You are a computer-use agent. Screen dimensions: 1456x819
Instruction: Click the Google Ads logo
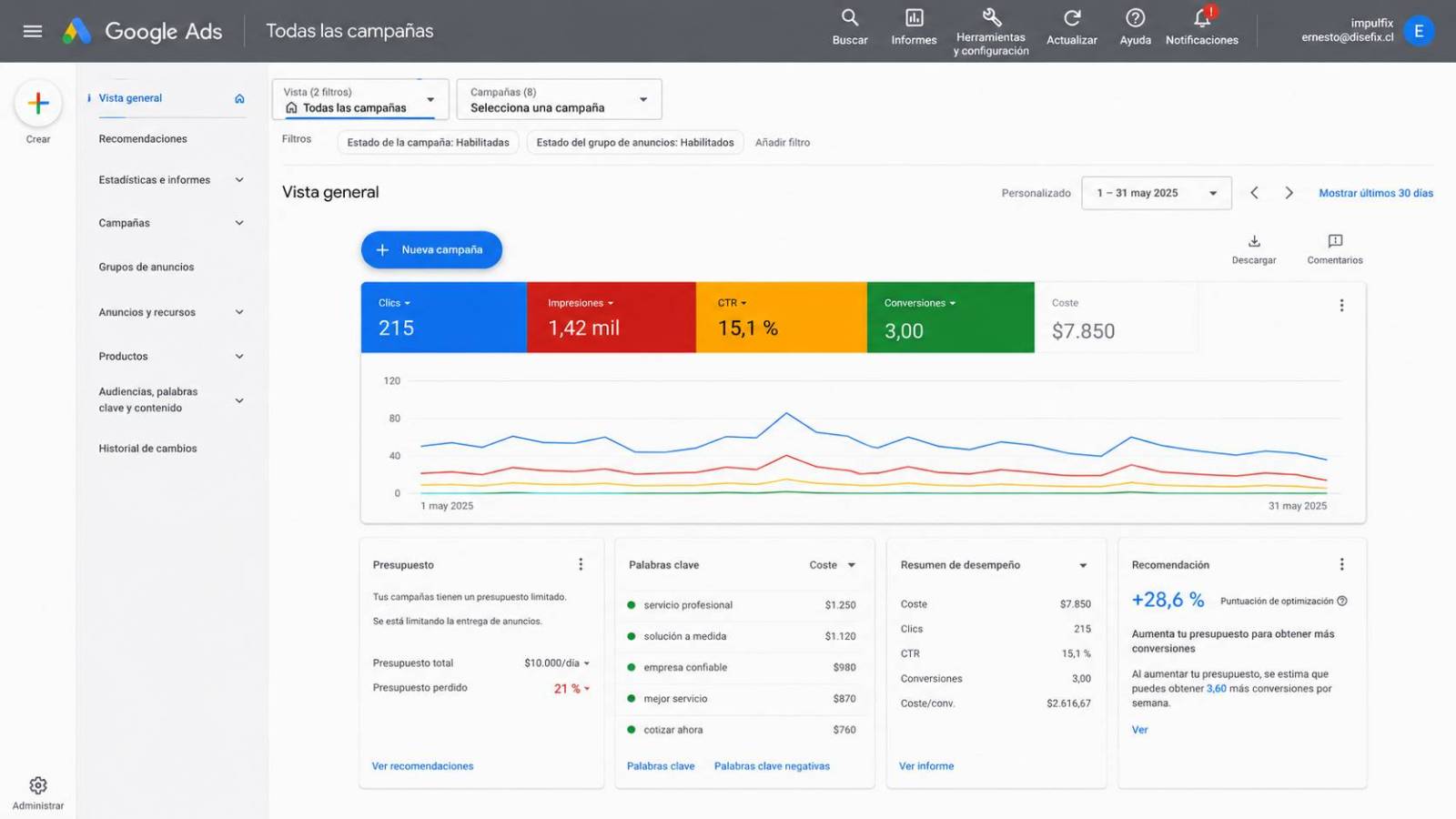tap(143, 31)
